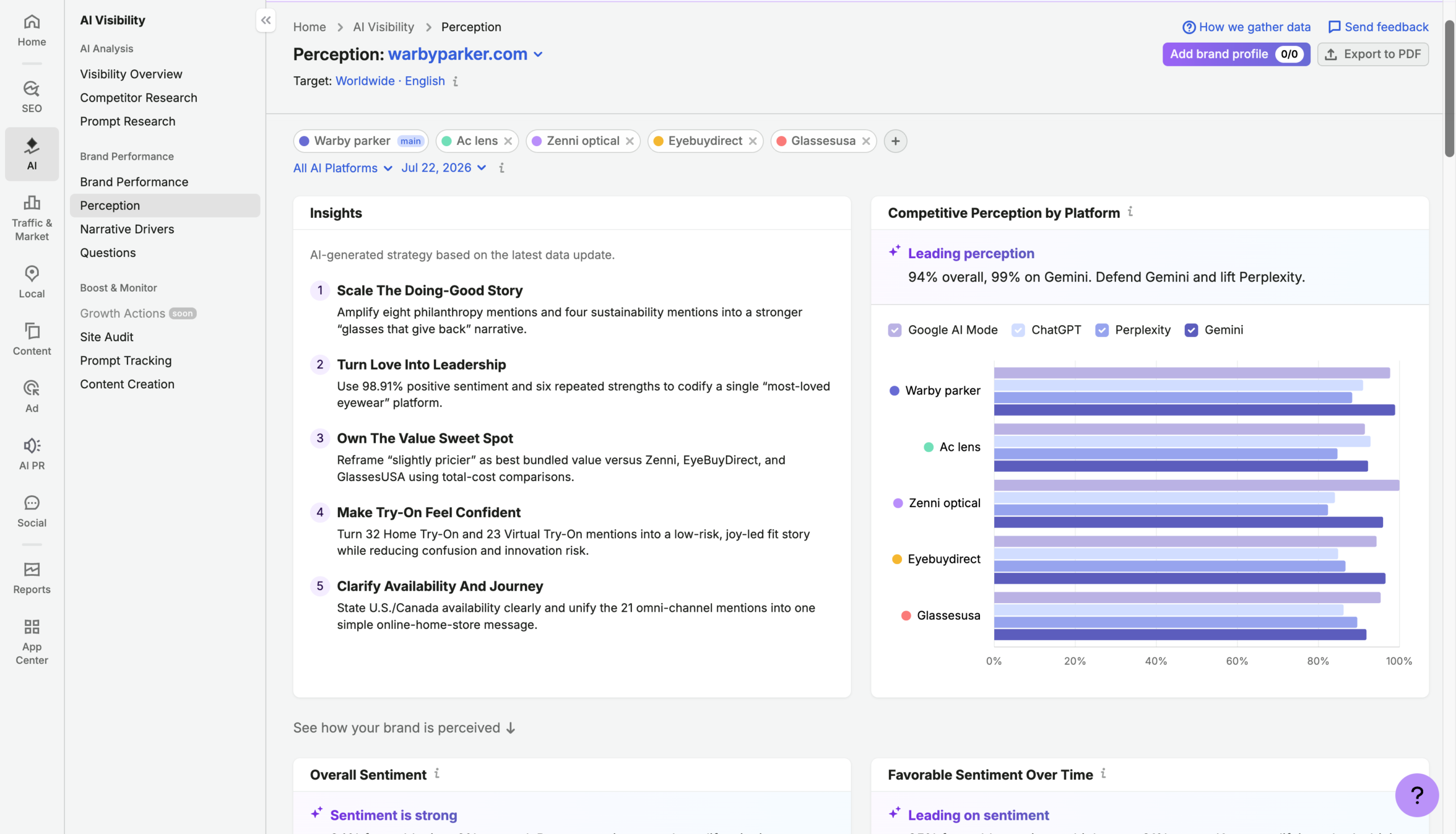Open the Jul 22, 2026 date dropdown
1456x834 pixels.
(444, 168)
